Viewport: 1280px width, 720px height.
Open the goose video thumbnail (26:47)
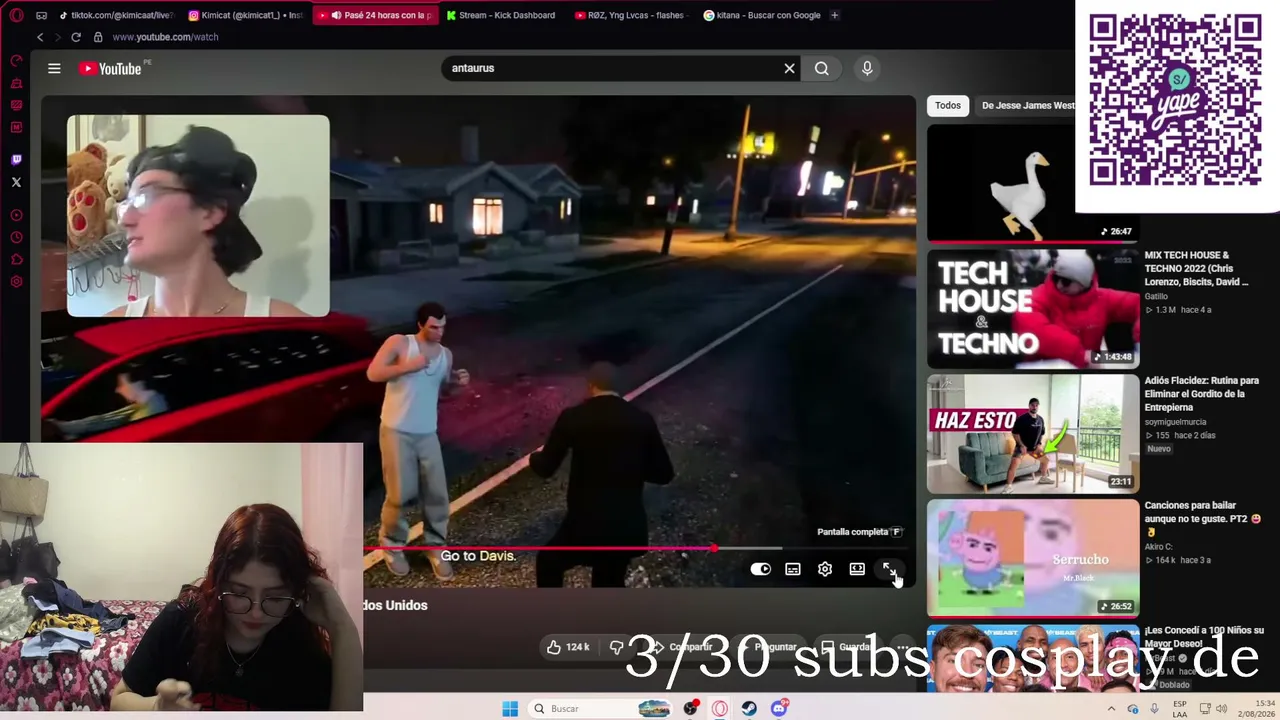click(1033, 183)
